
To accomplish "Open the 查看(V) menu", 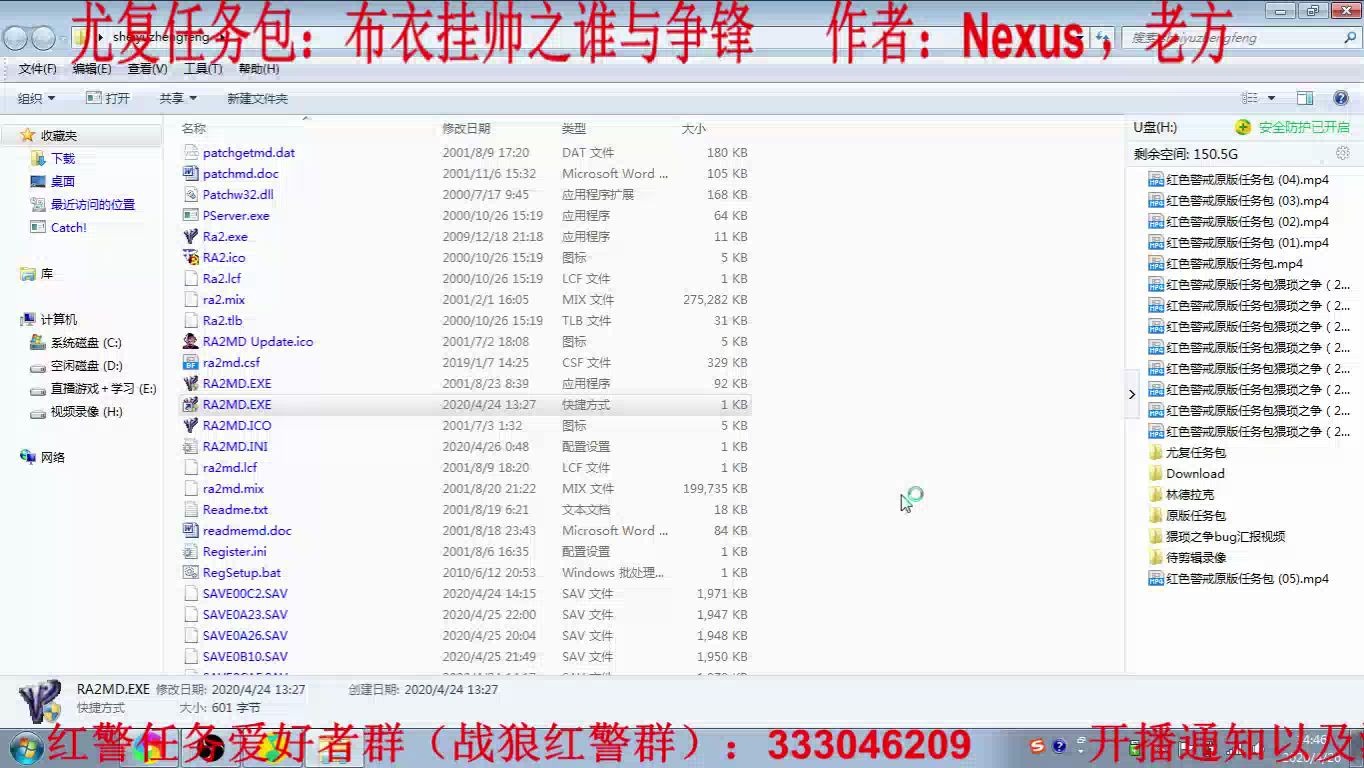I will [147, 69].
